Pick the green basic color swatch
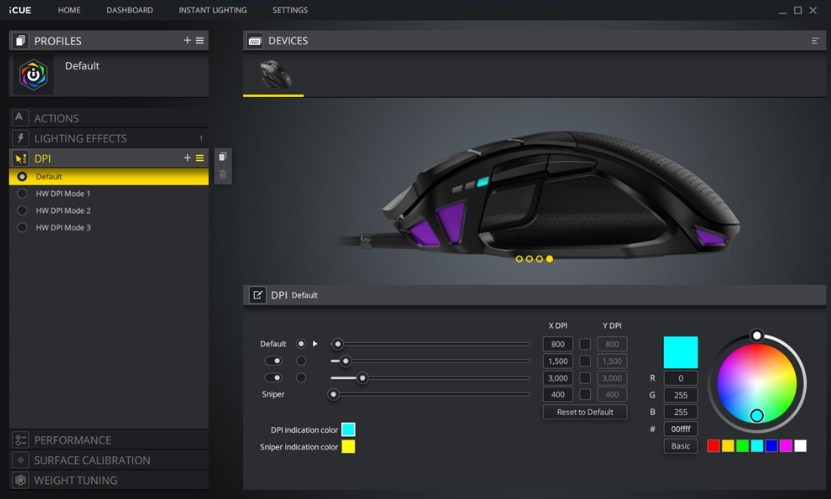This screenshot has height=499, width=831. 742,446
